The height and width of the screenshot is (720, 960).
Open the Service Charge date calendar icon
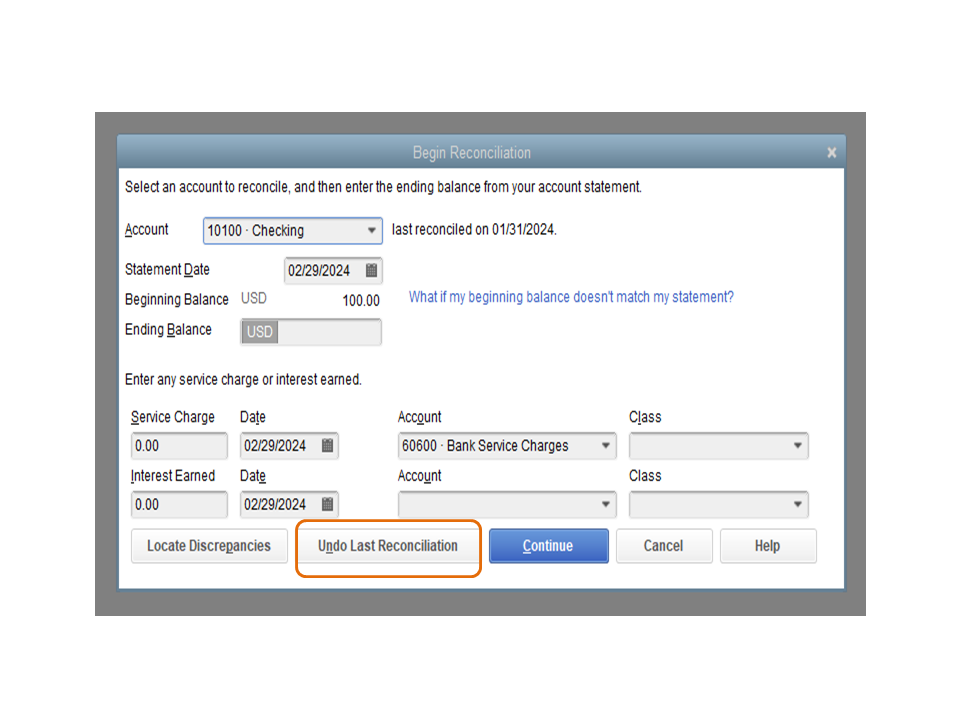click(x=328, y=446)
